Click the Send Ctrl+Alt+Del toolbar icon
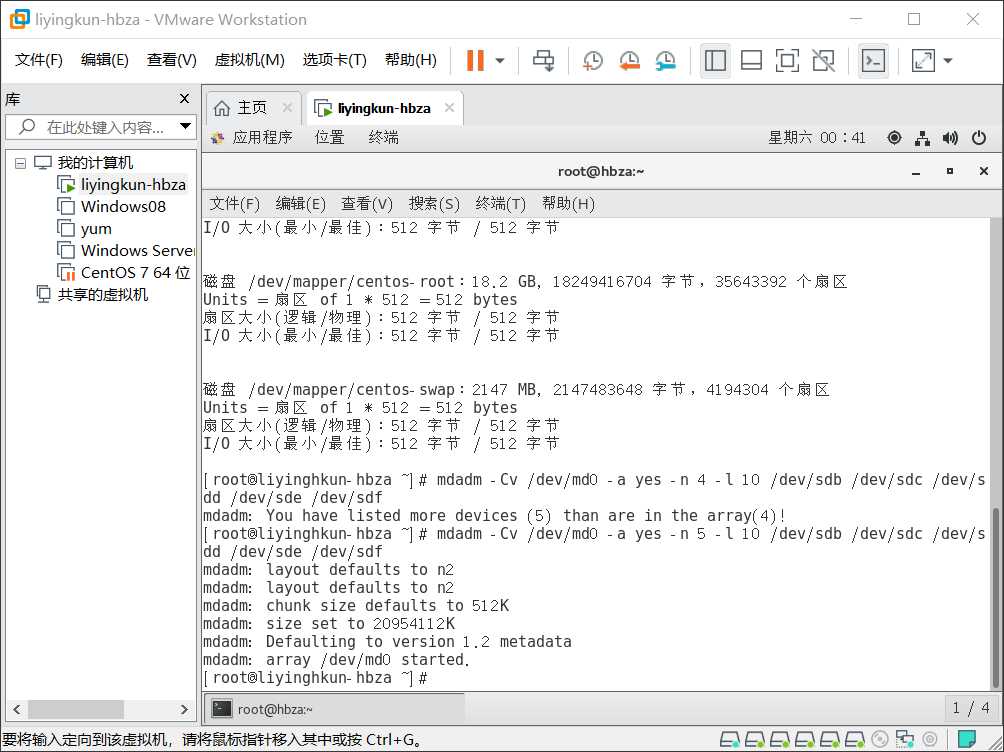The image size is (1004, 752). [544, 61]
